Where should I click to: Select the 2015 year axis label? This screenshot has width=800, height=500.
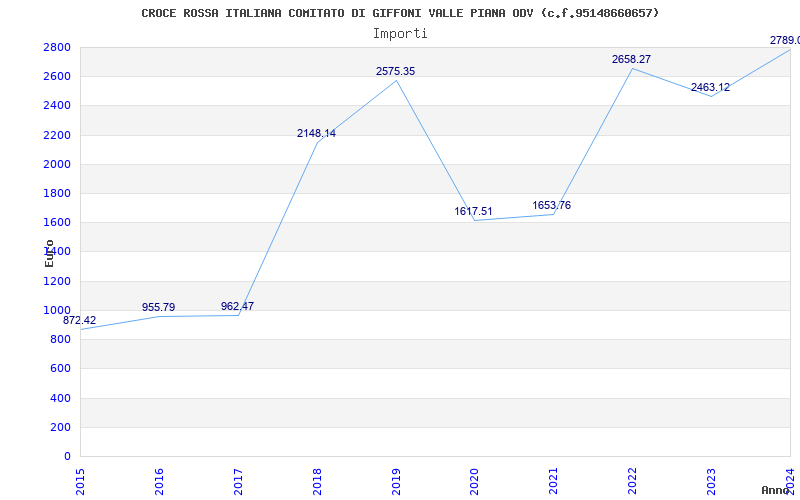coord(80,482)
